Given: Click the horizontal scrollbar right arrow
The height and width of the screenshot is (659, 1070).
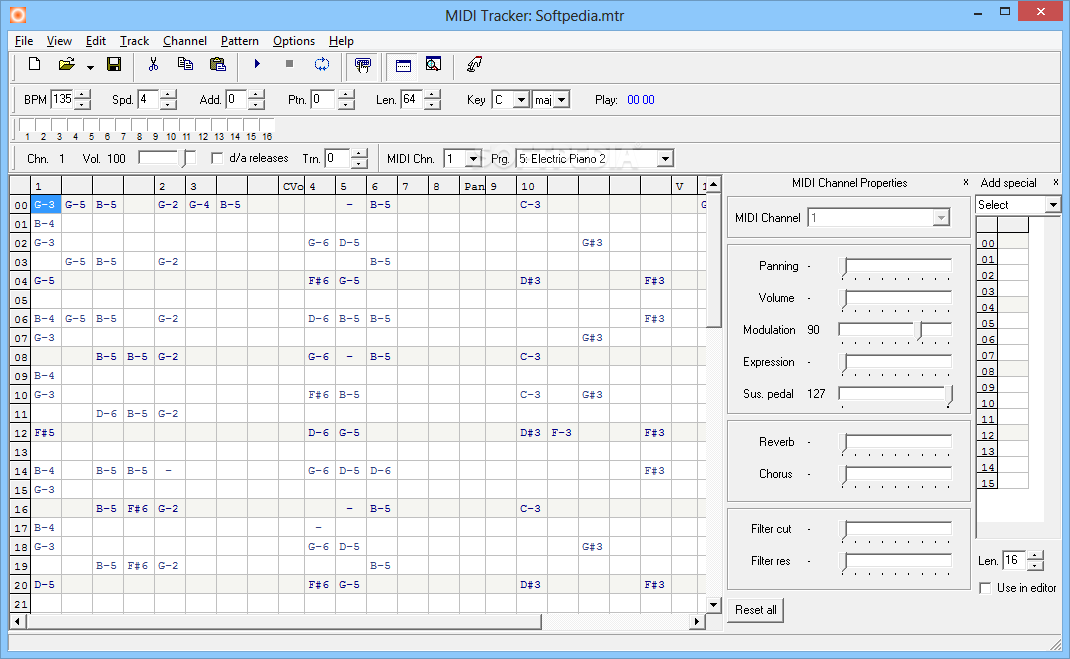Looking at the screenshot, I should [x=696, y=621].
